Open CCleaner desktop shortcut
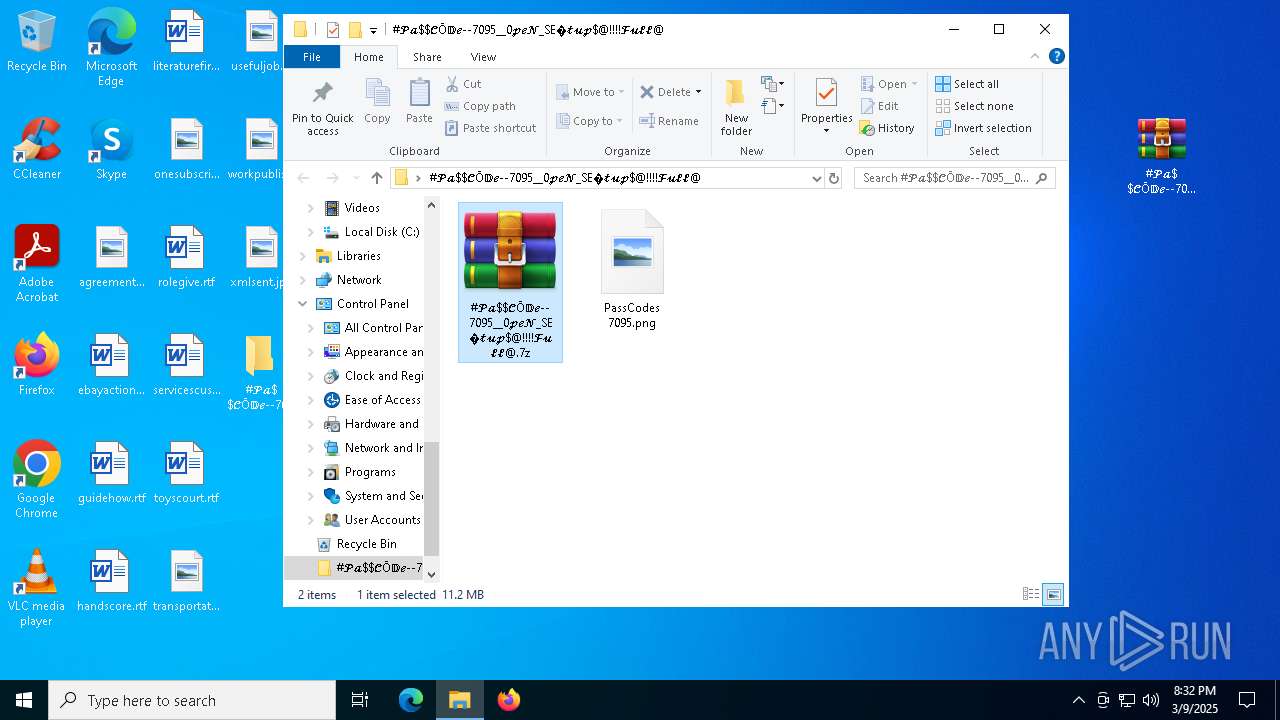1280x720 pixels. (x=37, y=149)
